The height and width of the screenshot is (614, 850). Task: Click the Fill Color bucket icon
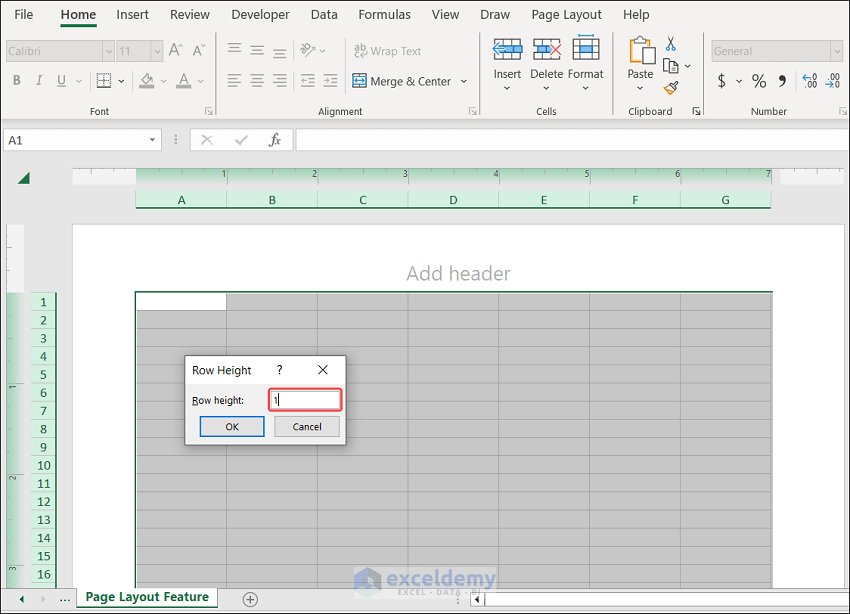[146, 81]
